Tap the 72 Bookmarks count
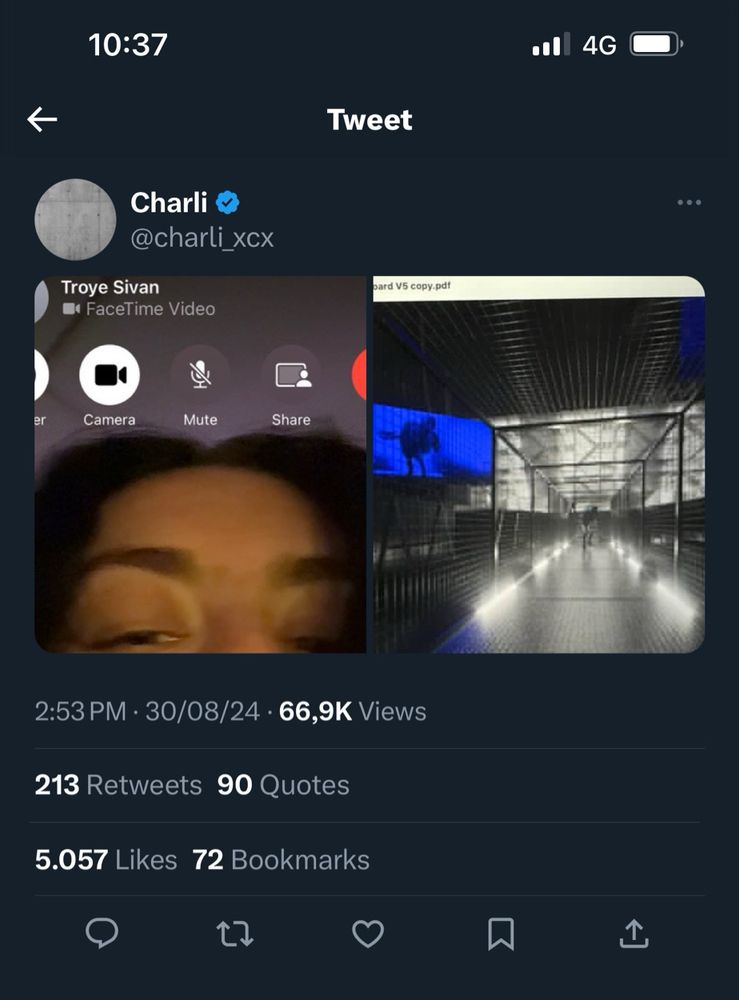The image size is (739, 1000). pos(281,860)
